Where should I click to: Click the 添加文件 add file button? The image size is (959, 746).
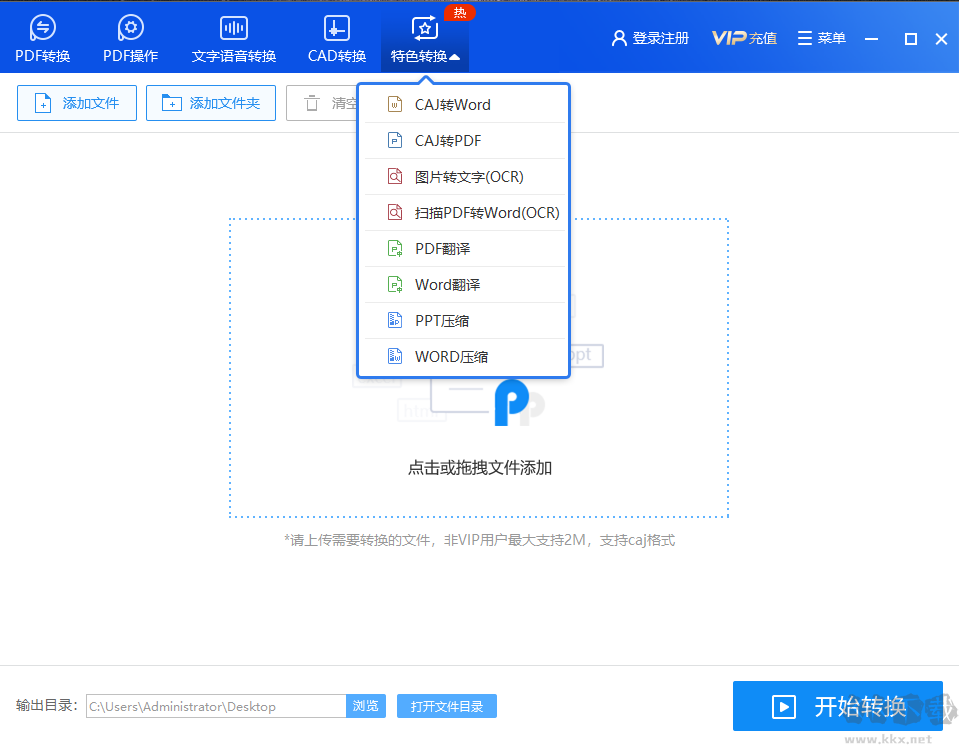77,103
